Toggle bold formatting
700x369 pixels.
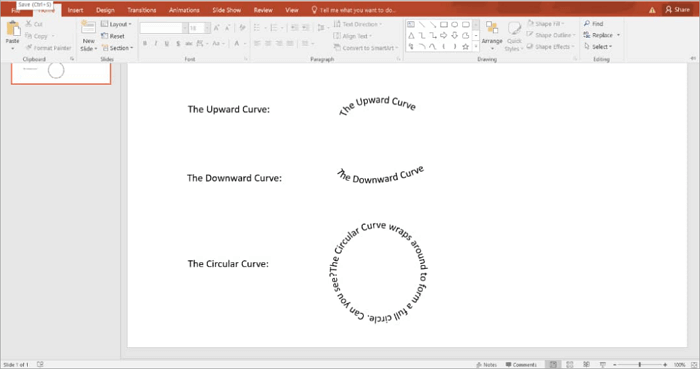(x=145, y=43)
